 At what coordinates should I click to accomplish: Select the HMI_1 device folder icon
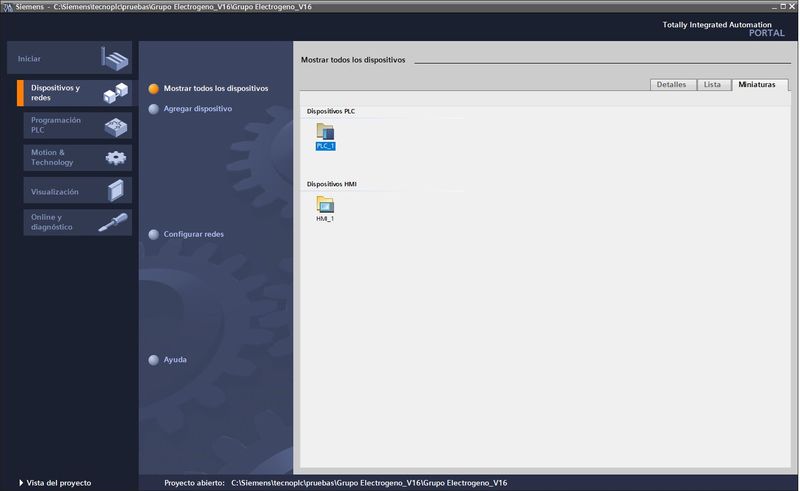coord(325,204)
